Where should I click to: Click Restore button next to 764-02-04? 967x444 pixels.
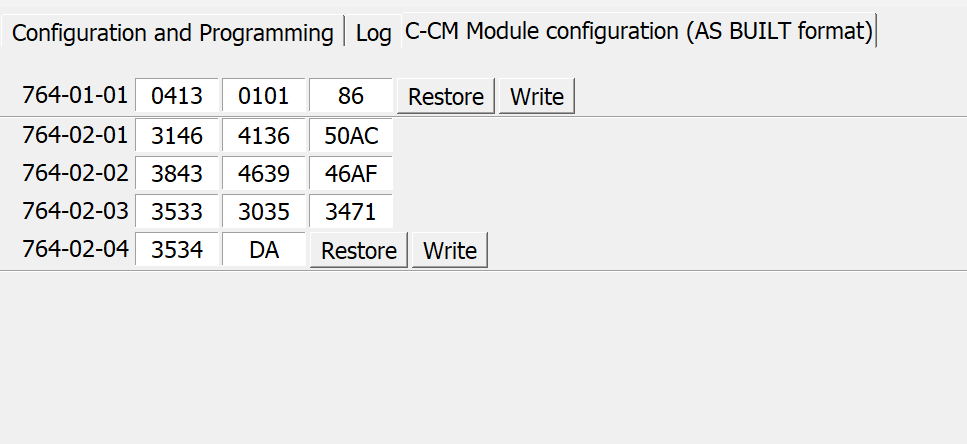pos(359,250)
